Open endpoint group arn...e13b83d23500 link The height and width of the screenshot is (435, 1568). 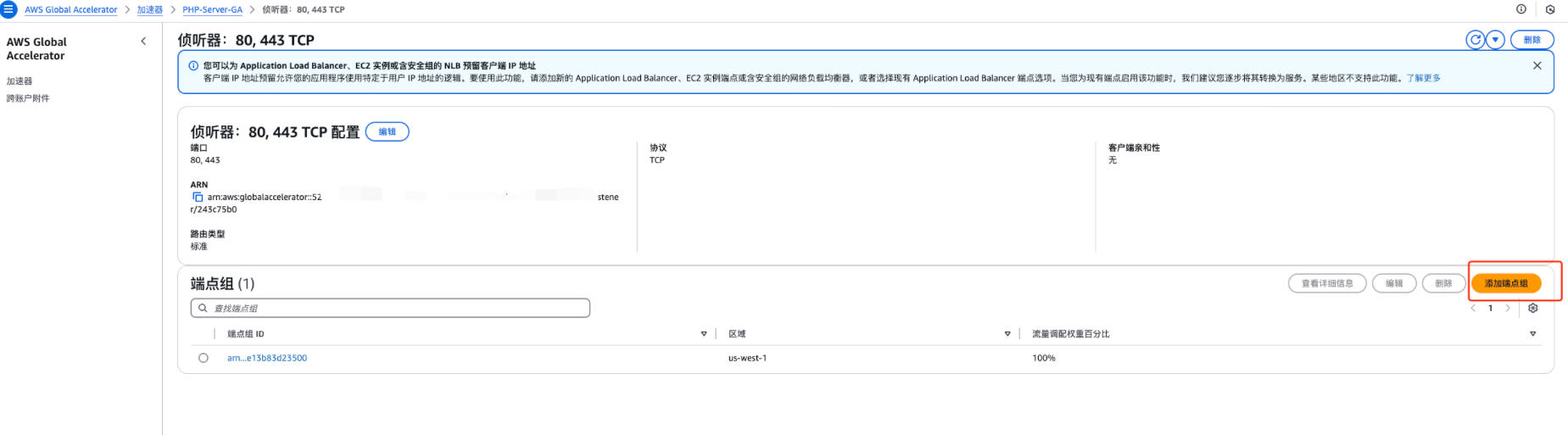(267, 358)
